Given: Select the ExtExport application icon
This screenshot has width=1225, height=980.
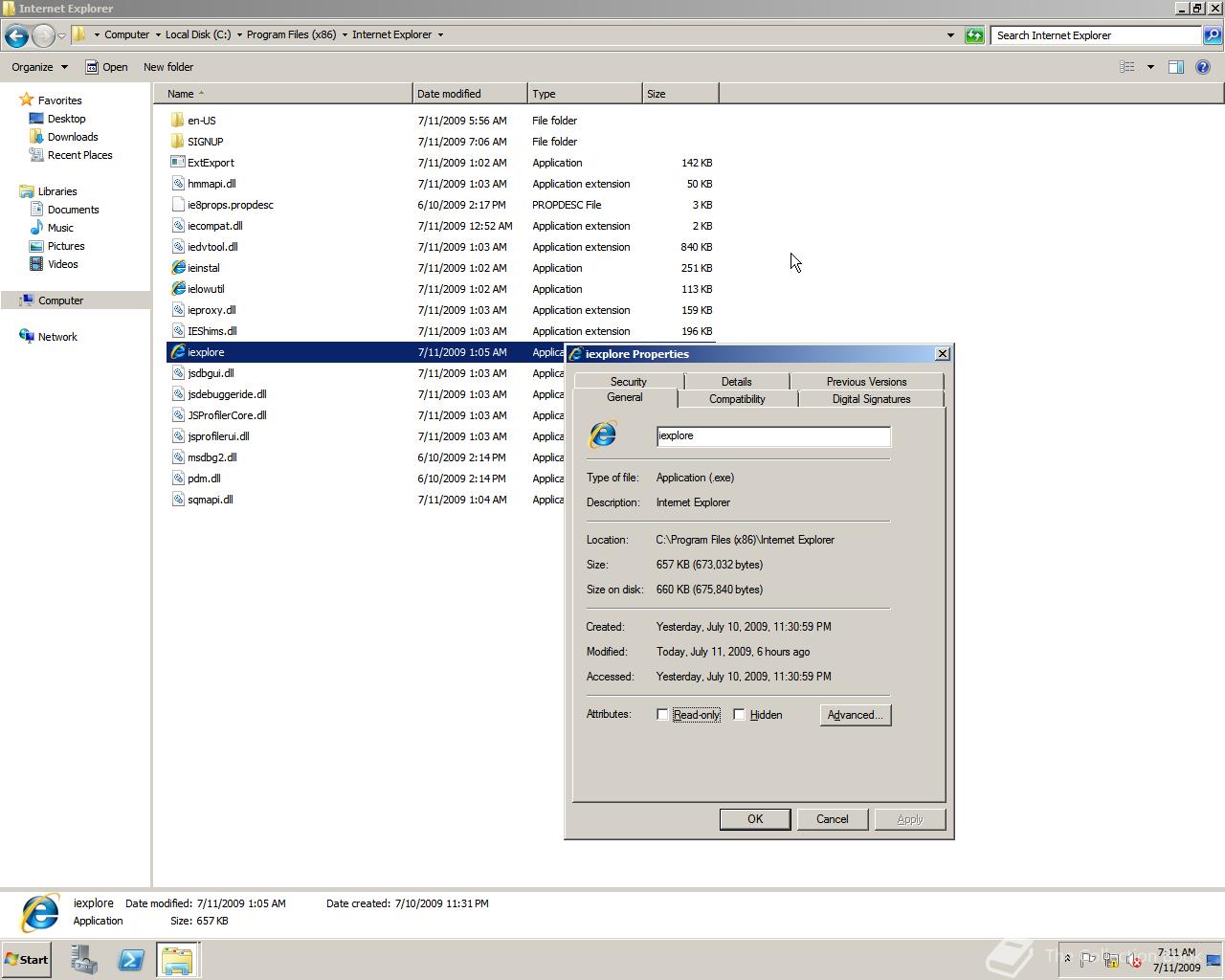Looking at the screenshot, I should coord(177,163).
